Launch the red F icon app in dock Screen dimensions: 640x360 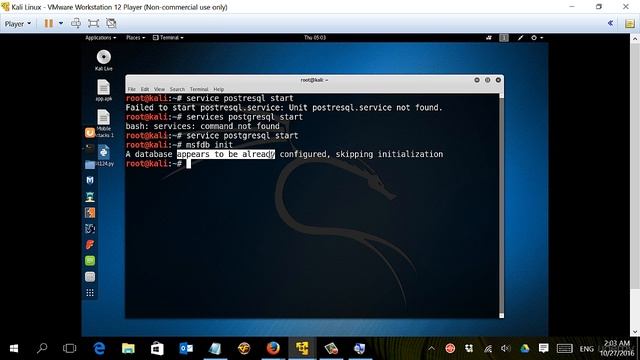pyautogui.click(x=90, y=244)
